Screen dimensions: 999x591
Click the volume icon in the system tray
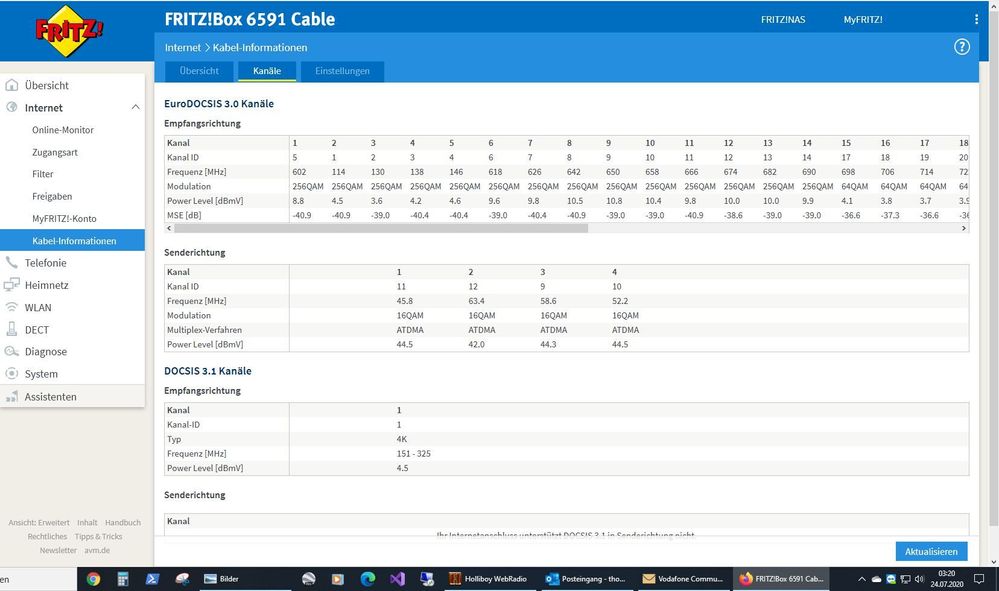click(919, 580)
